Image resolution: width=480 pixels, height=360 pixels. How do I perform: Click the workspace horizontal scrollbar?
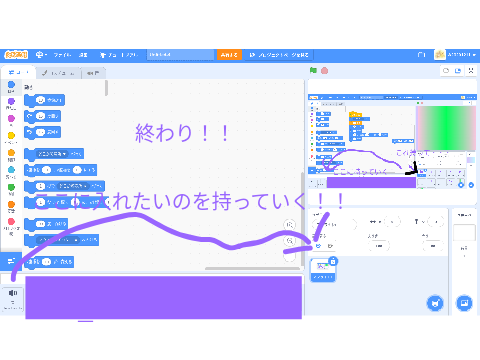coord(252,268)
